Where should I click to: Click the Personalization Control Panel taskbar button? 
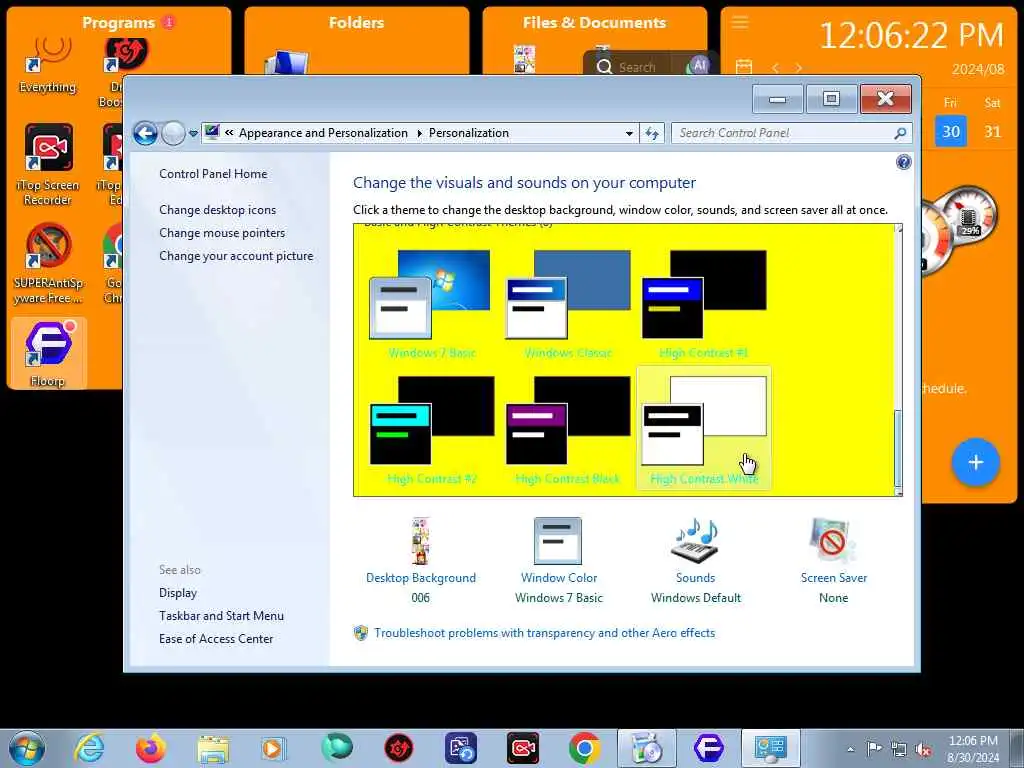(771, 748)
